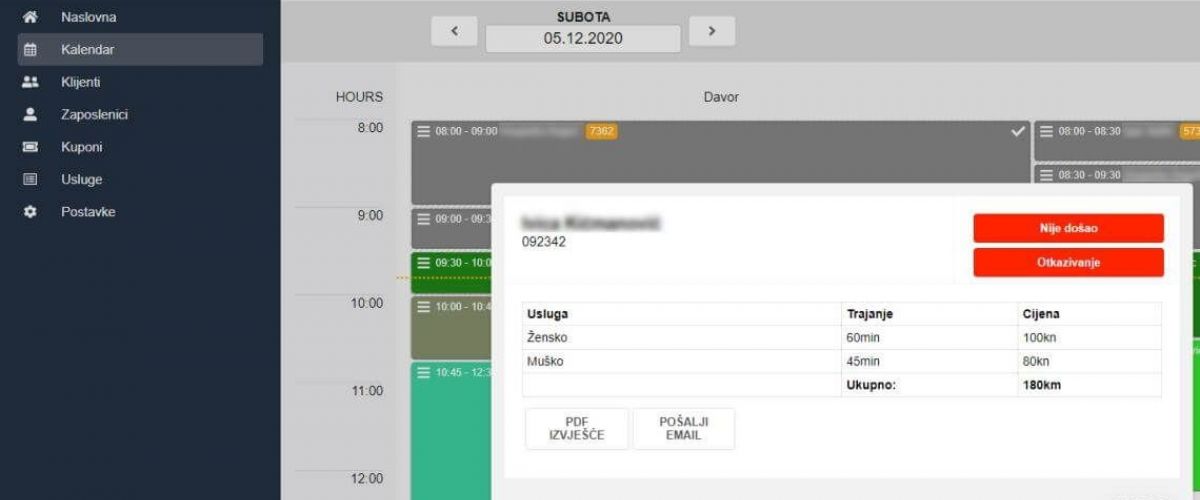The image size is (1200, 500).
Task: Open the date field showing 05.12.2020
Action: pos(583,39)
